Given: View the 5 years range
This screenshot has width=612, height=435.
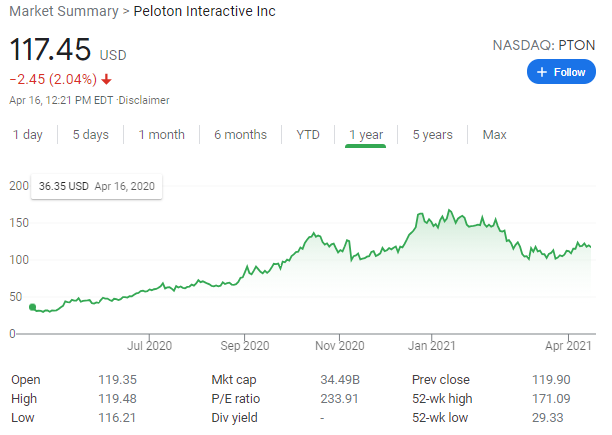Looking at the screenshot, I should pyautogui.click(x=432, y=135).
